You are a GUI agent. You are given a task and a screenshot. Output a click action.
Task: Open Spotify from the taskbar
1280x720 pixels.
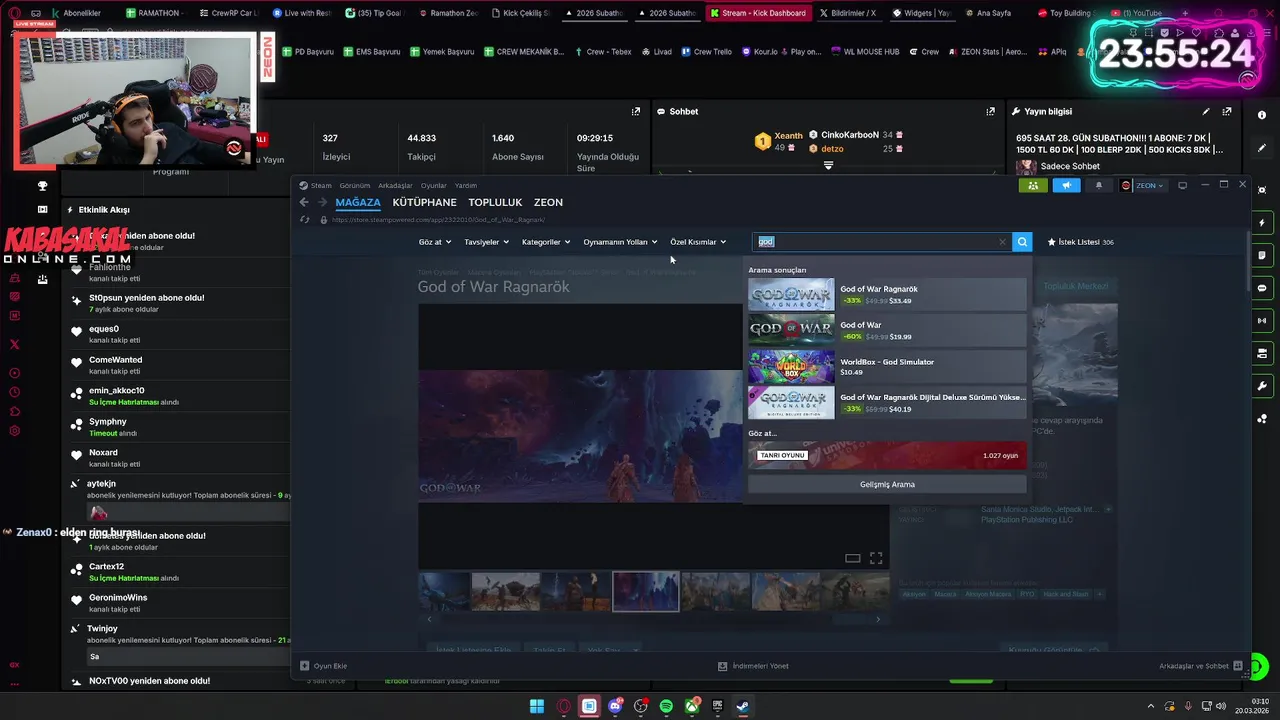tap(666, 707)
